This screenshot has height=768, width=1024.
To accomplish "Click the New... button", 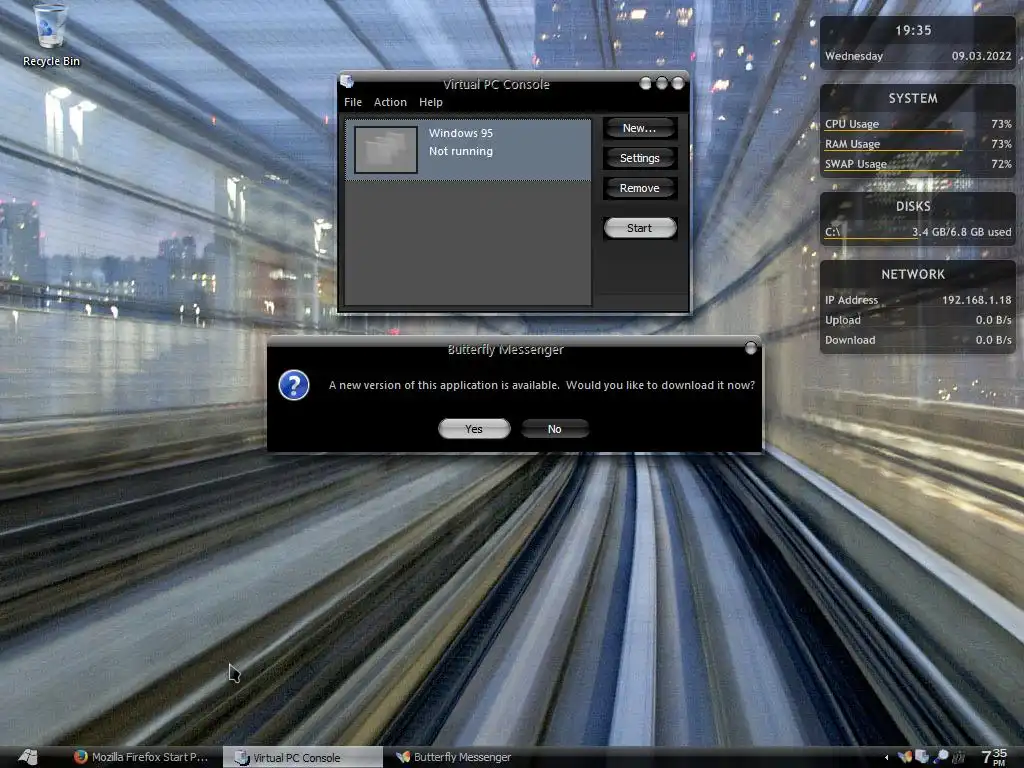I will (639, 129).
